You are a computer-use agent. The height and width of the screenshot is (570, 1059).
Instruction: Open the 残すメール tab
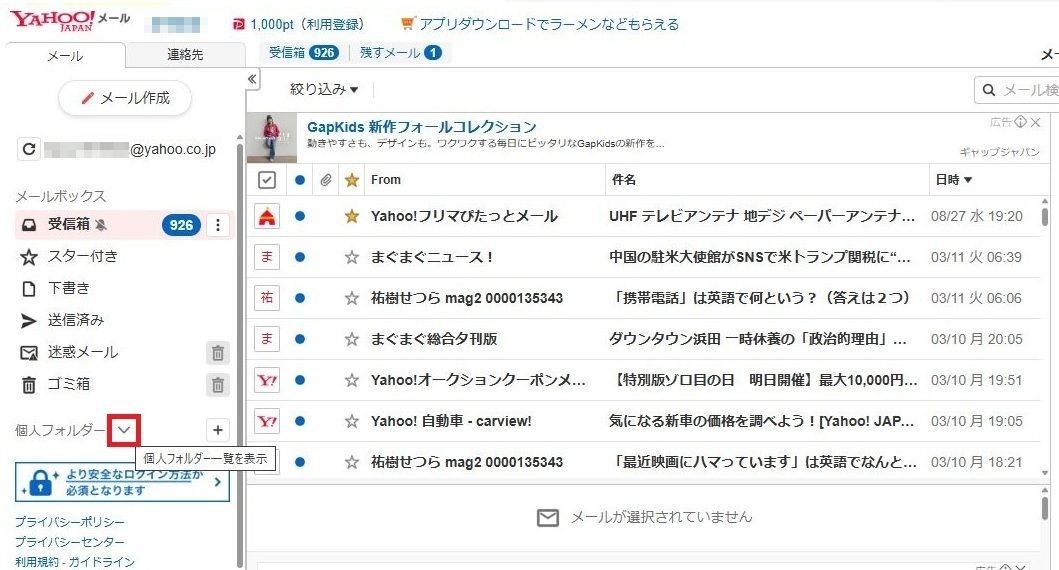400,52
